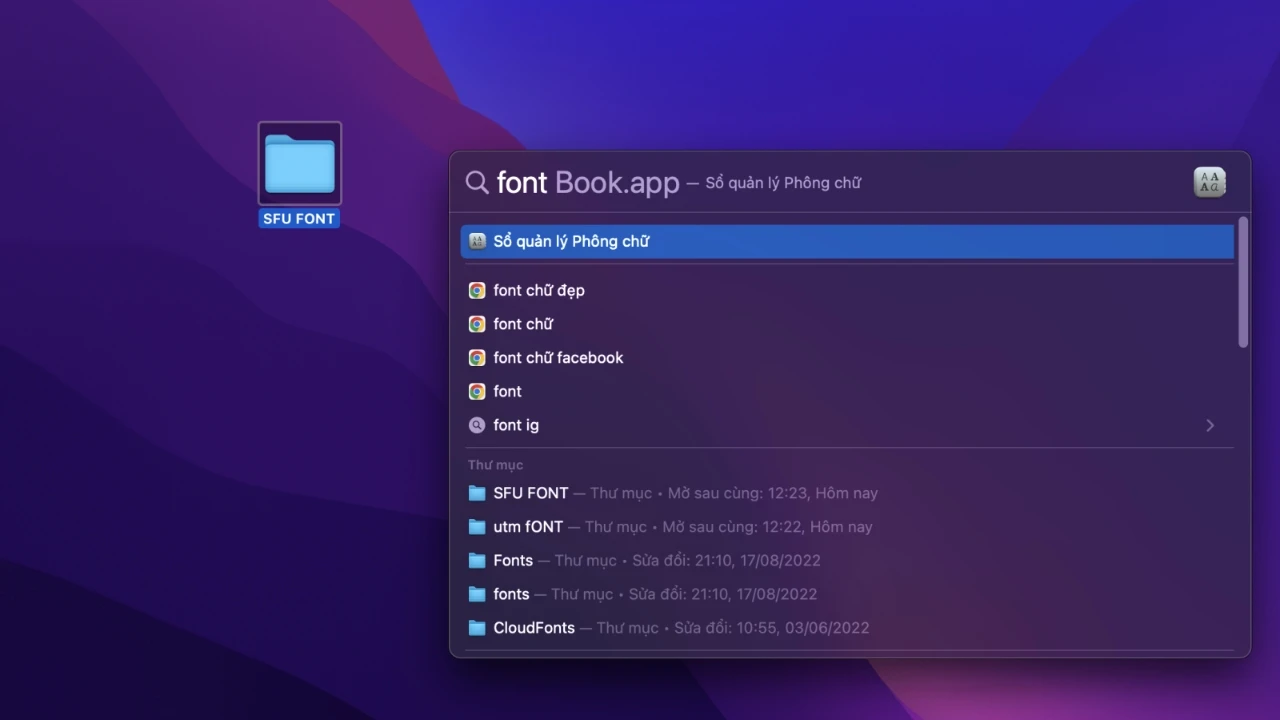1280x720 pixels.
Task: Select the 'SFU FONT' desktop folder label
Action: pyautogui.click(x=299, y=219)
